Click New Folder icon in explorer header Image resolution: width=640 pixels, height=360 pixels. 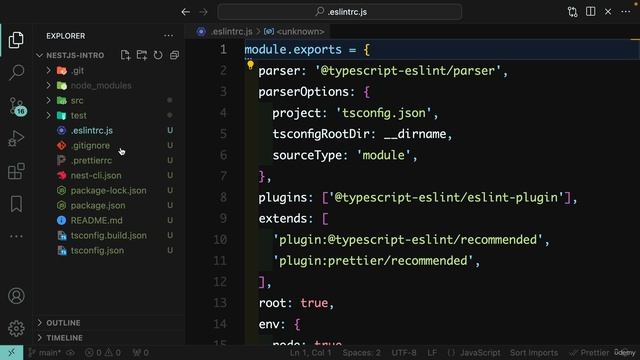[x=142, y=55]
